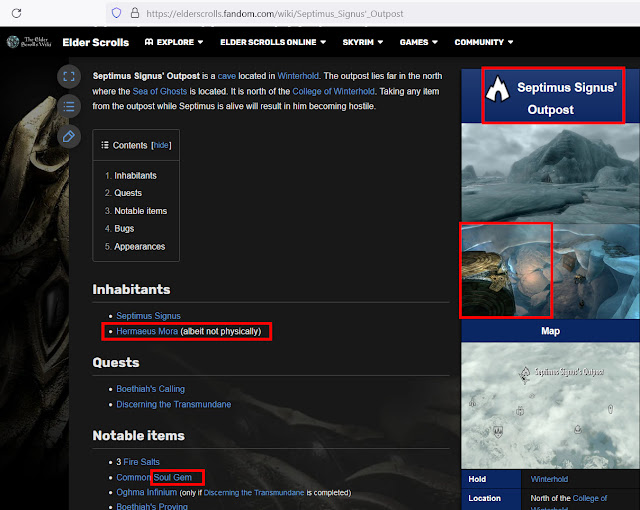Open Discerning the Transmundane quest link

tap(173, 404)
